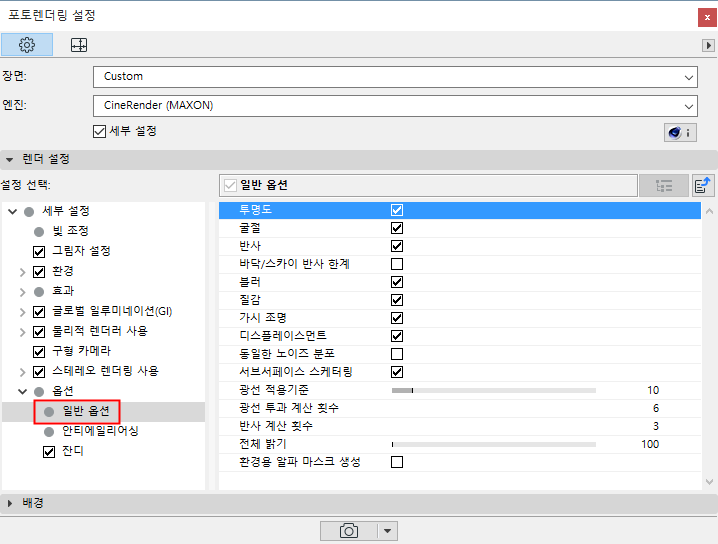The width and height of the screenshot is (718, 544).
Task: Click the CineRender info icon button
Action: point(680,133)
